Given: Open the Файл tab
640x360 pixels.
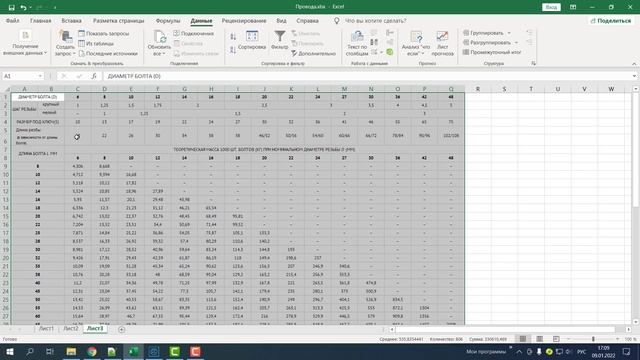Looking at the screenshot, I should 13,20.
